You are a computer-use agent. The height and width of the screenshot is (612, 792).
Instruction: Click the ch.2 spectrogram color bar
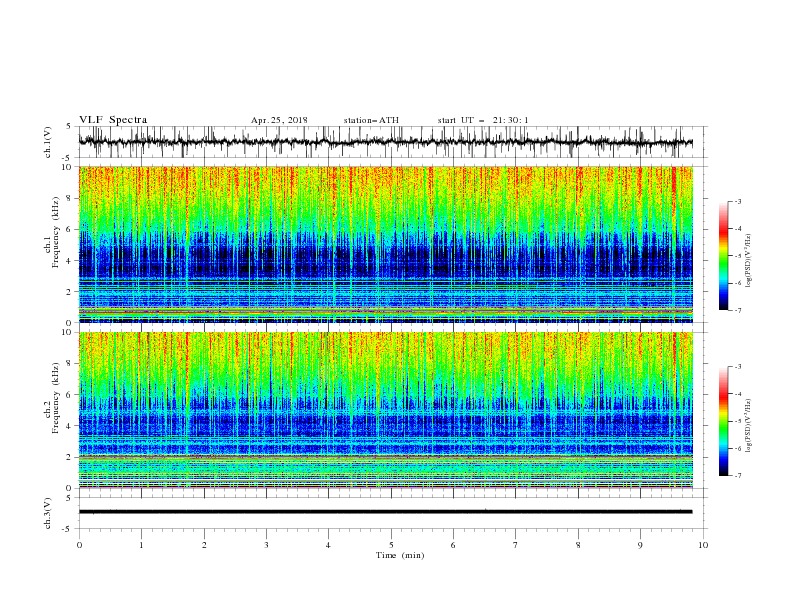click(x=723, y=421)
